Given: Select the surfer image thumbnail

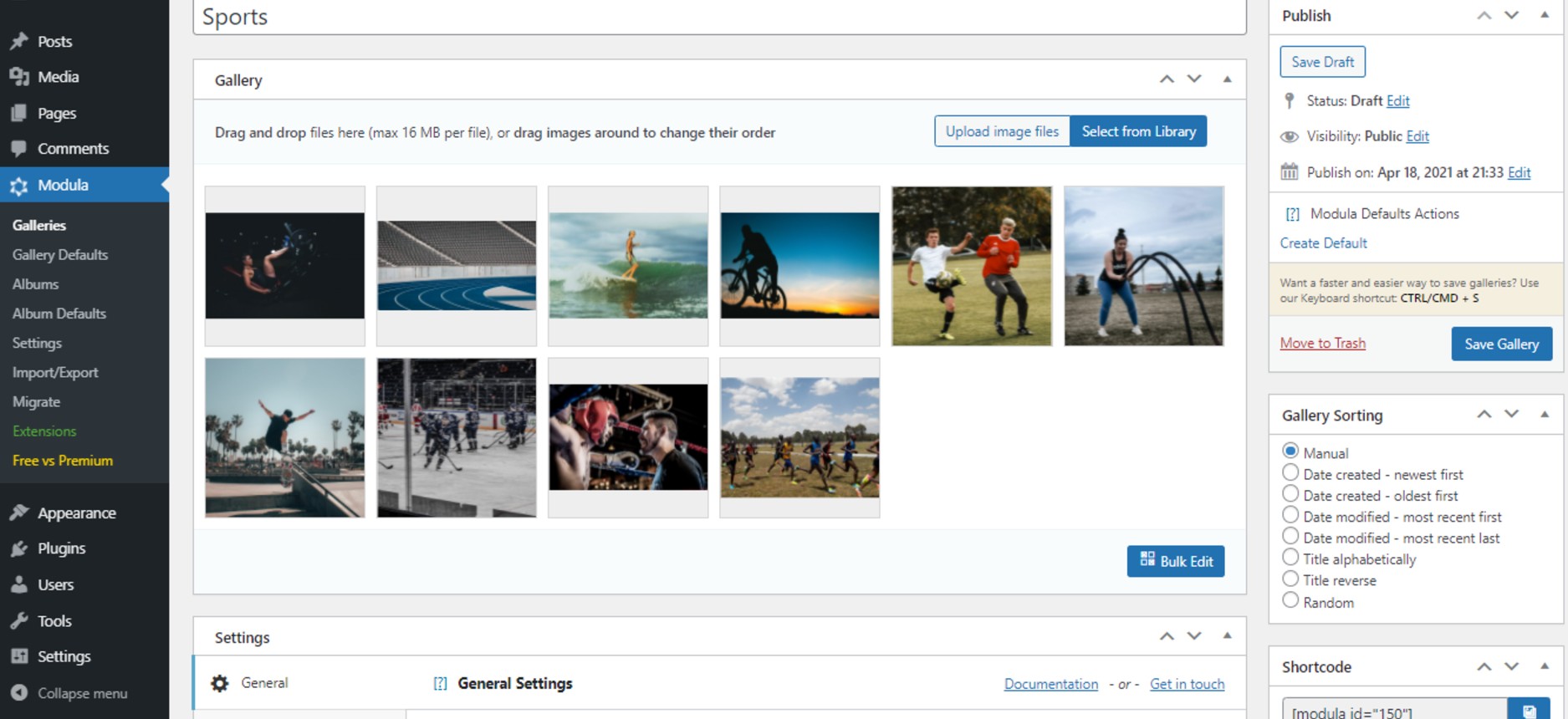Looking at the screenshot, I should 628,266.
